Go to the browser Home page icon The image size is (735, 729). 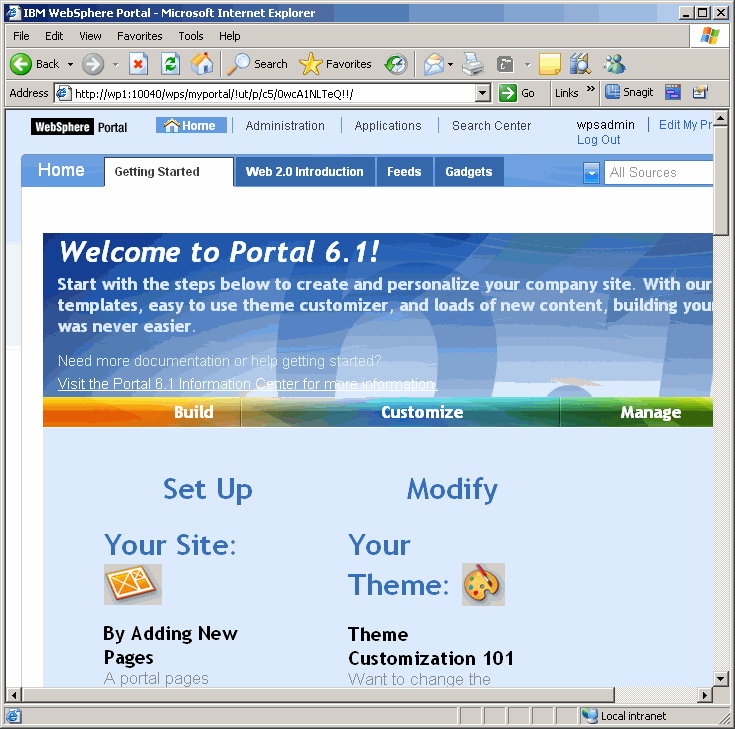click(202, 64)
